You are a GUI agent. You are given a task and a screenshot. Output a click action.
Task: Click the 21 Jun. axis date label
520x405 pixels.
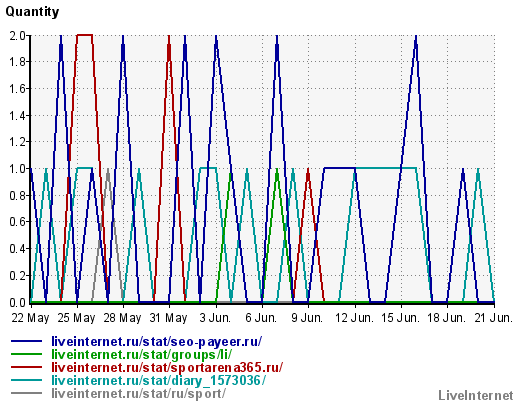tap(493, 318)
